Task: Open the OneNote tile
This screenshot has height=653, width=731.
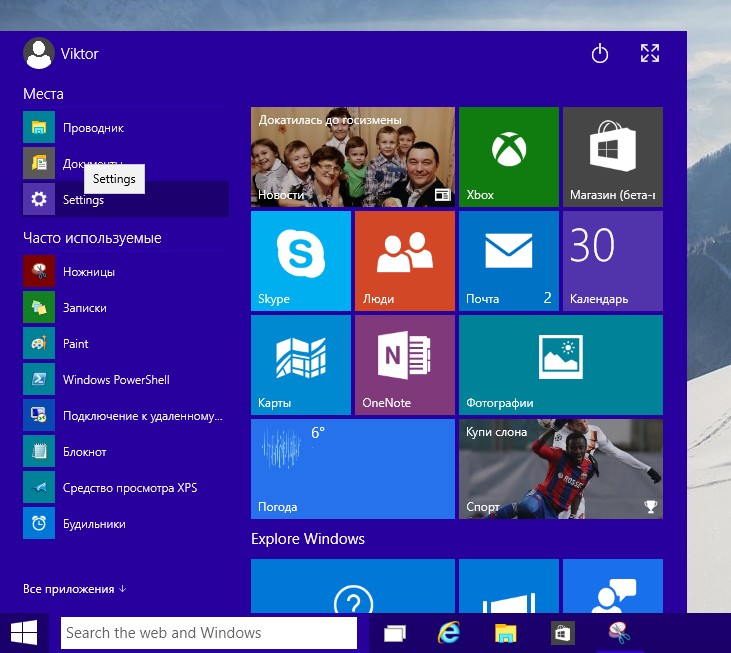Action: click(405, 365)
